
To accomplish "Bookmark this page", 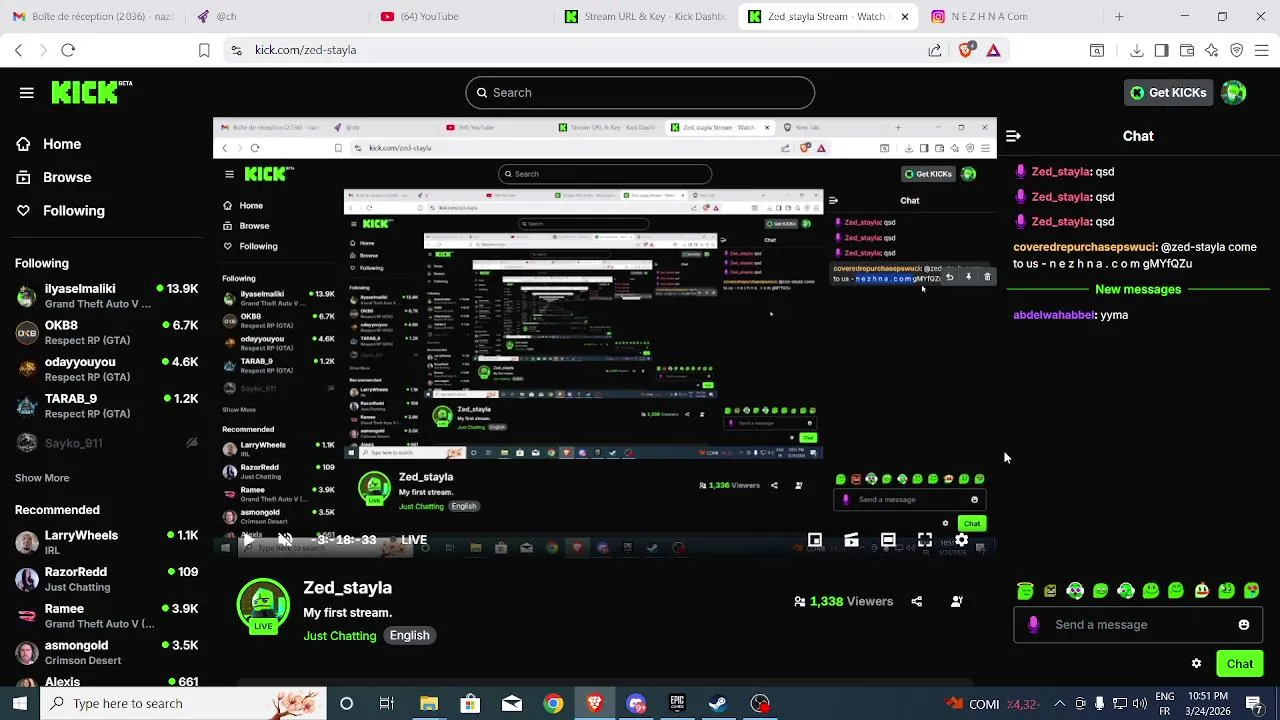I will (x=204, y=50).
